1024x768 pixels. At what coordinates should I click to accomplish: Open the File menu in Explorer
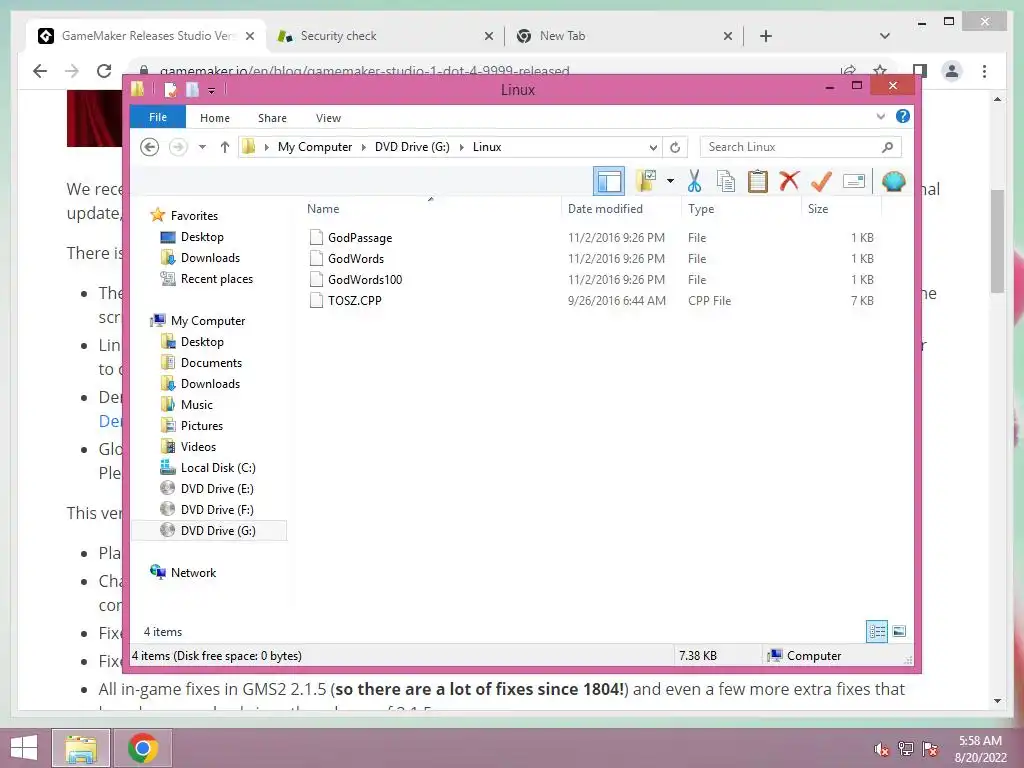coord(158,117)
